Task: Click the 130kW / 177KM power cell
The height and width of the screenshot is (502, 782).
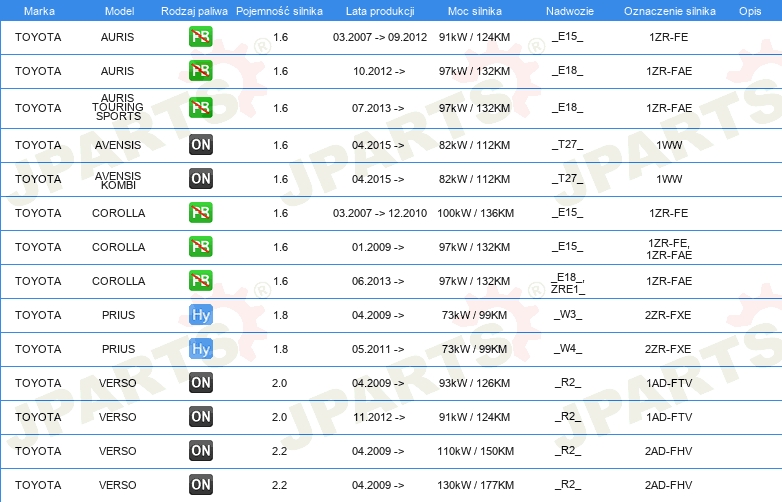Action: pyautogui.click(x=475, y=485)
